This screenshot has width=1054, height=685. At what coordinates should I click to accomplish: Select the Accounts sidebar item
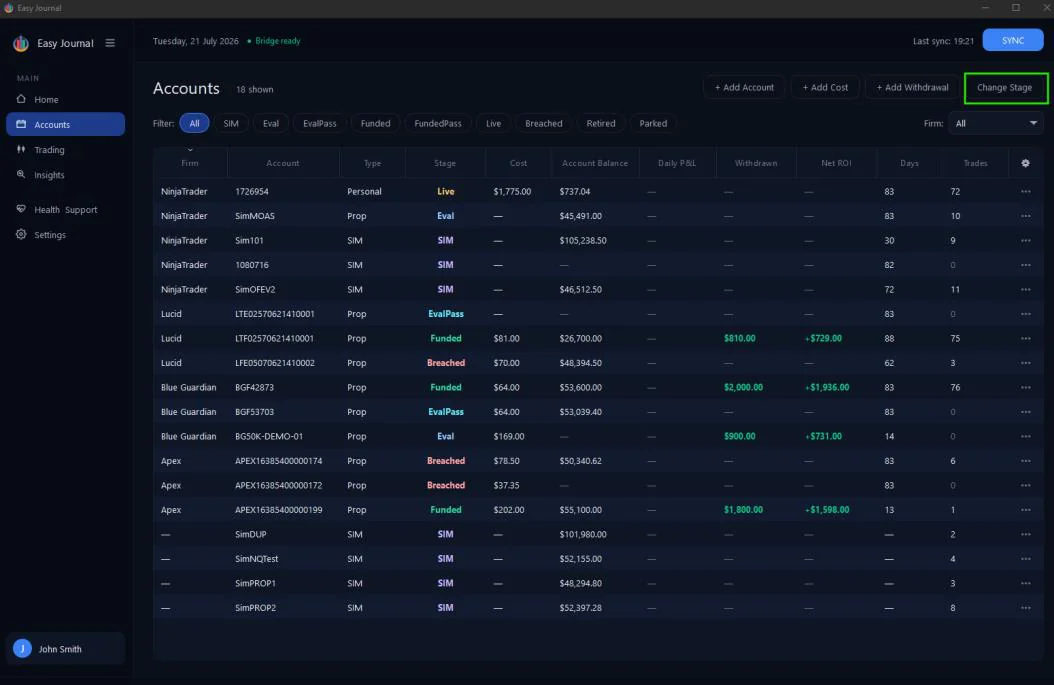(x=65, y=124)
